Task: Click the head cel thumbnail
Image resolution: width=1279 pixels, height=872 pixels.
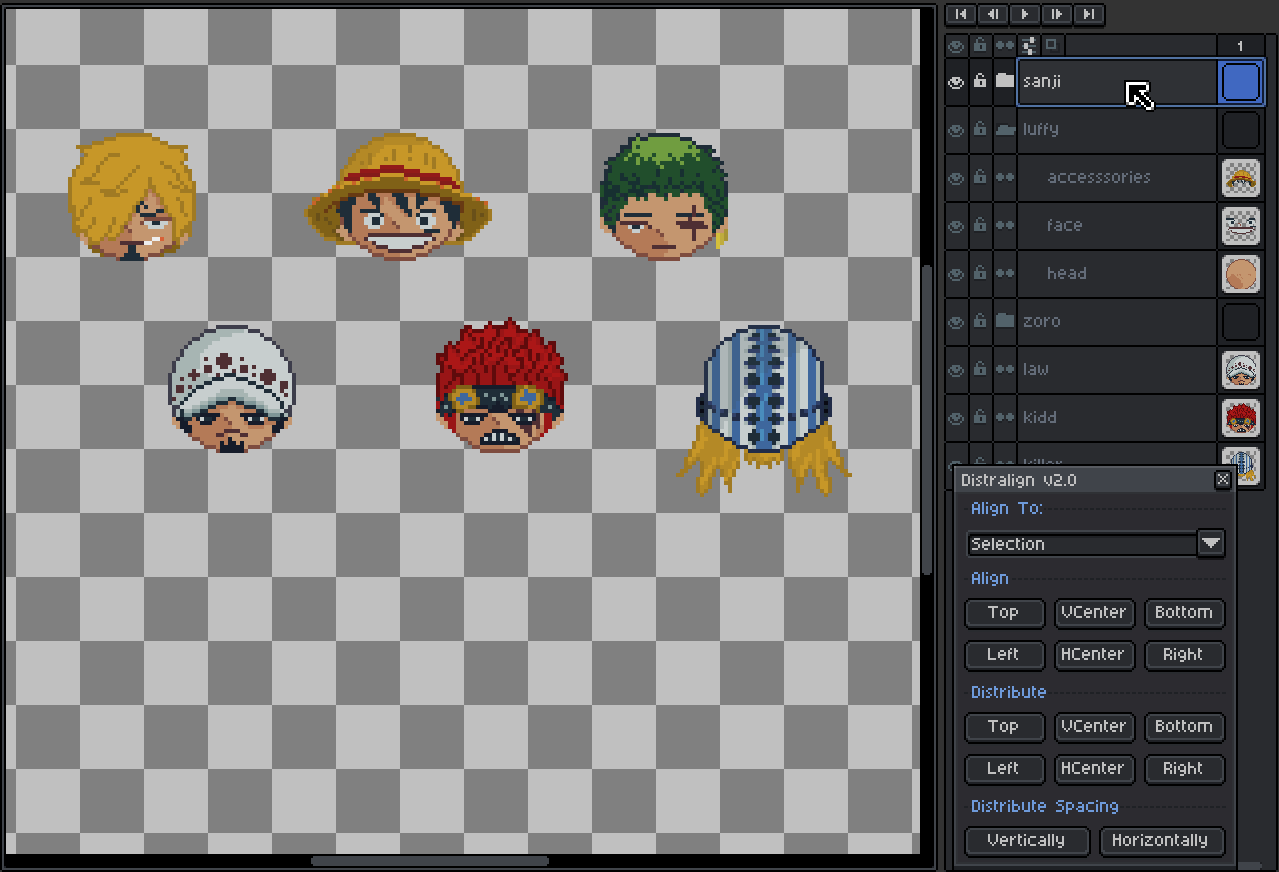Action: pos(1241,273)
